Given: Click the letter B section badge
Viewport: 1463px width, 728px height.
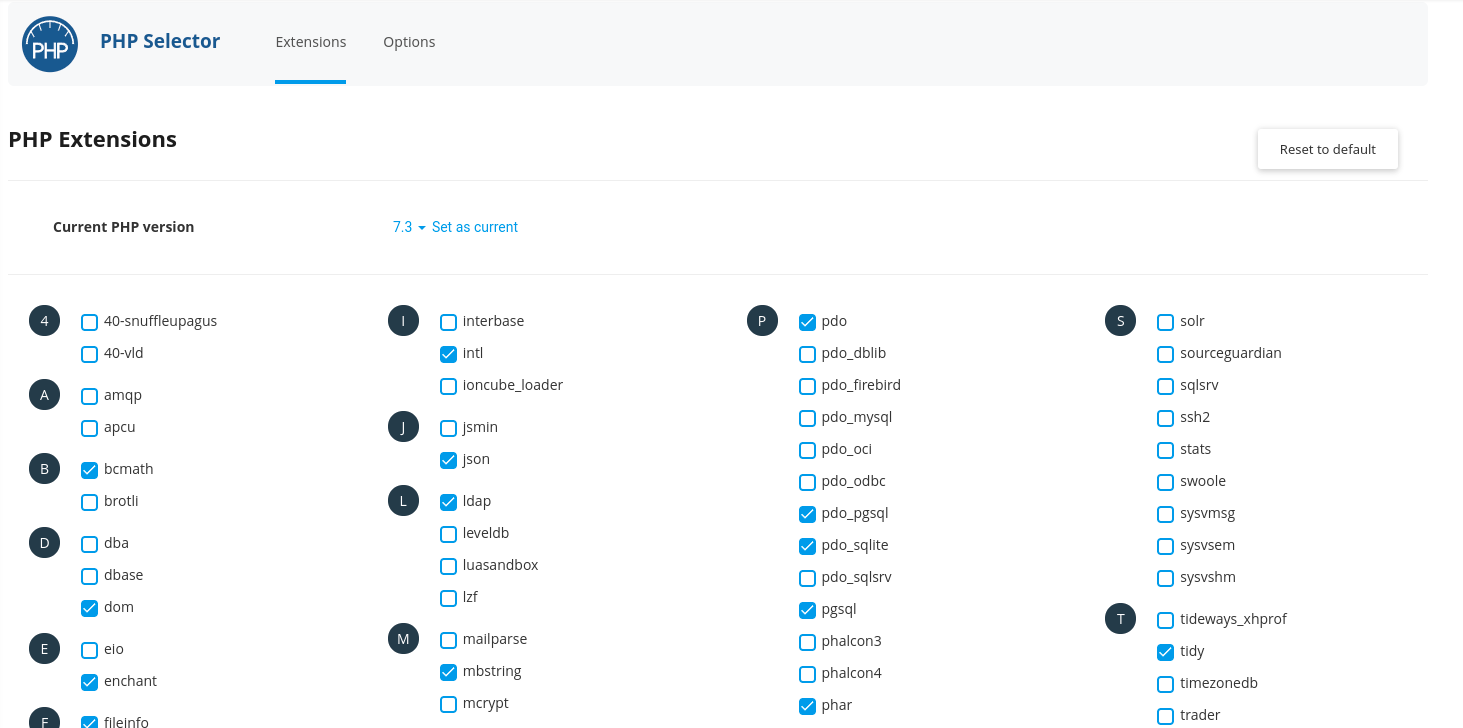Looking at the screenshot, I should [44, 470].
